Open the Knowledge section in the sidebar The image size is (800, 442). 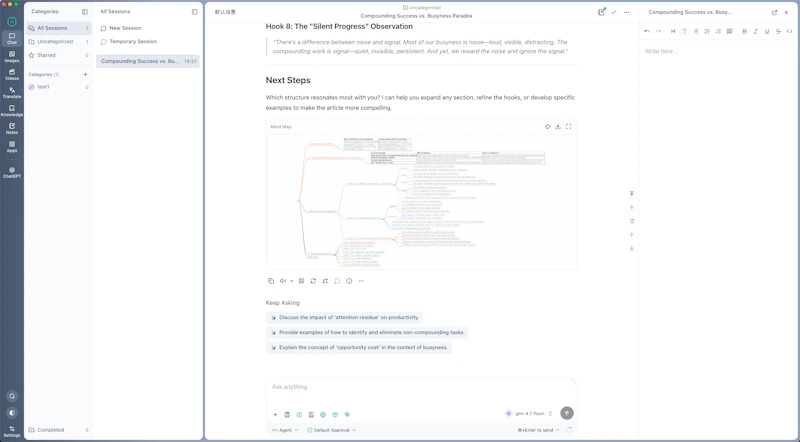point(12,110)
